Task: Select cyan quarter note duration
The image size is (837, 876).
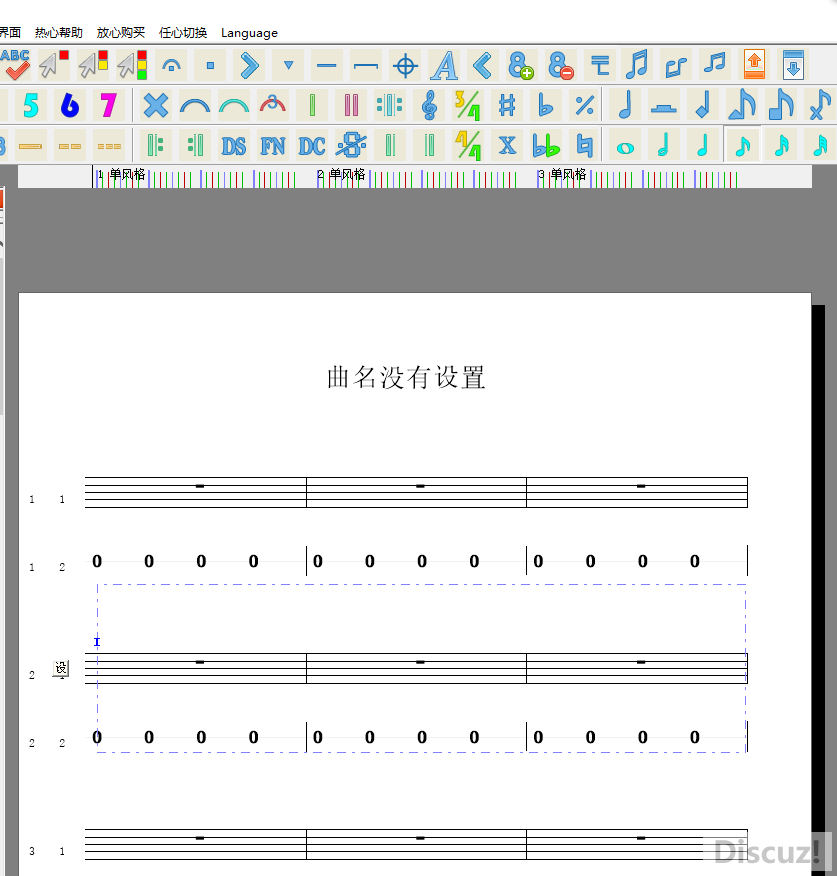Action: 703,146
